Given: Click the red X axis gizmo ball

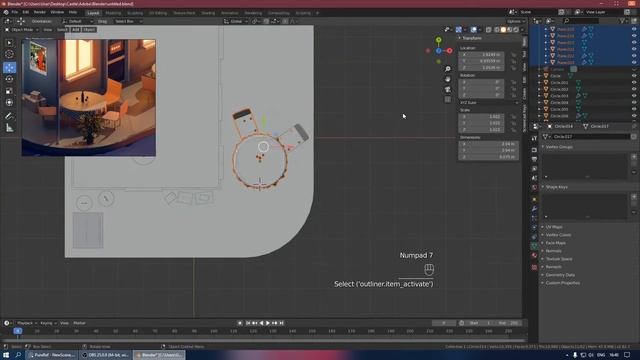Looking at the screenshot, I should click(449, 51).
